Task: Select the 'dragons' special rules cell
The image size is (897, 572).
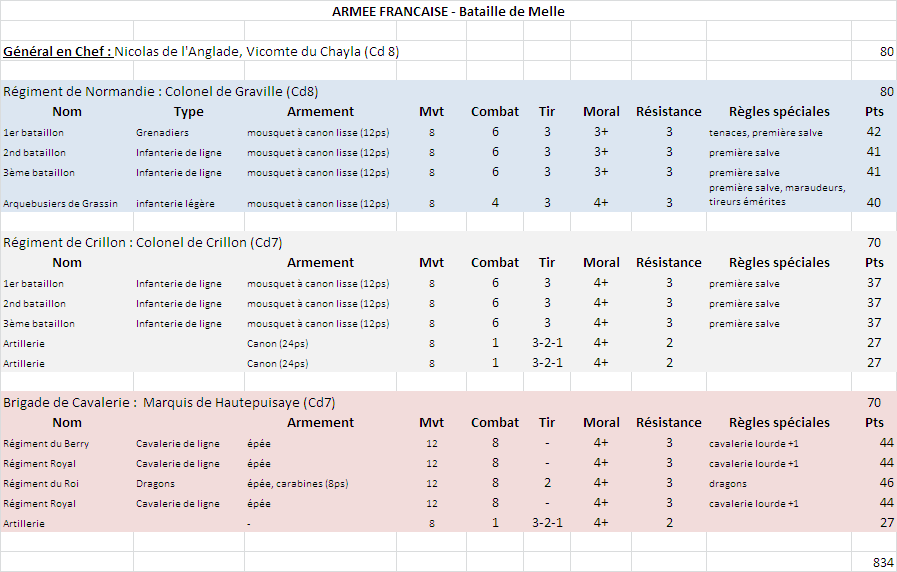Action: click(728, 484)
